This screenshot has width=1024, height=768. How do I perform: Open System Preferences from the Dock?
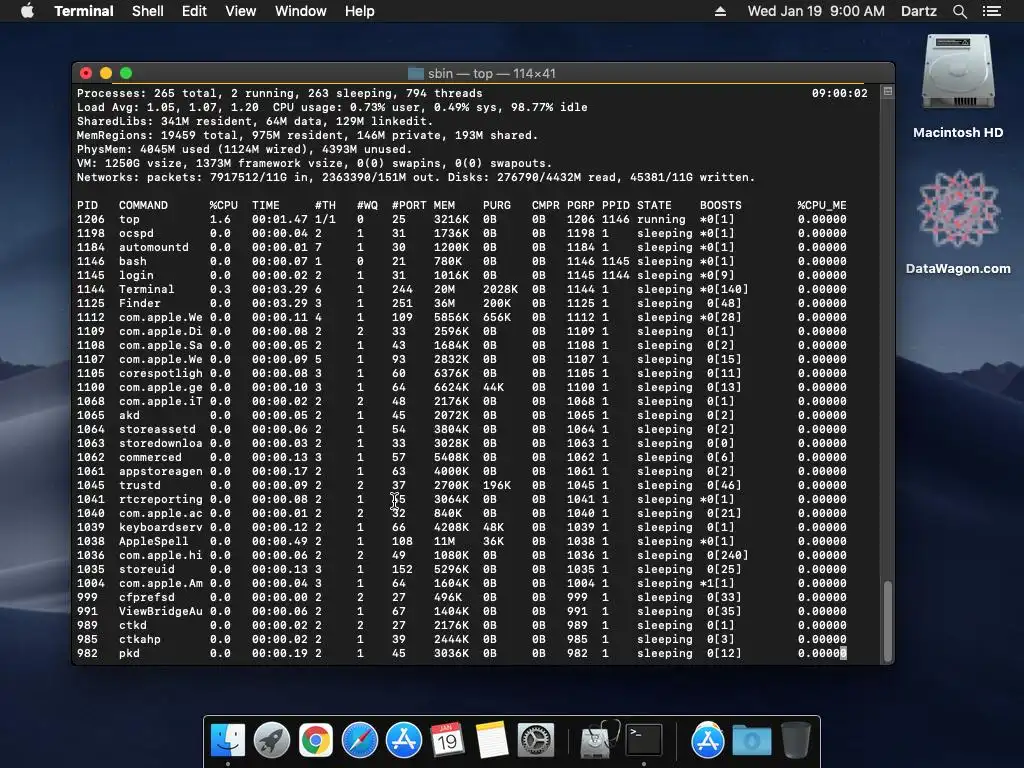[536, 740]
